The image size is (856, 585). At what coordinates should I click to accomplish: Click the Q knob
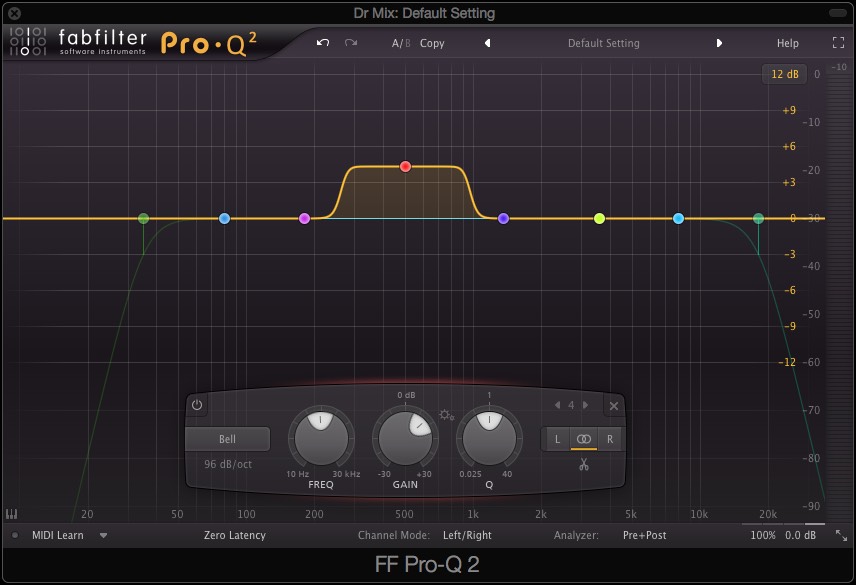[489, 439]
